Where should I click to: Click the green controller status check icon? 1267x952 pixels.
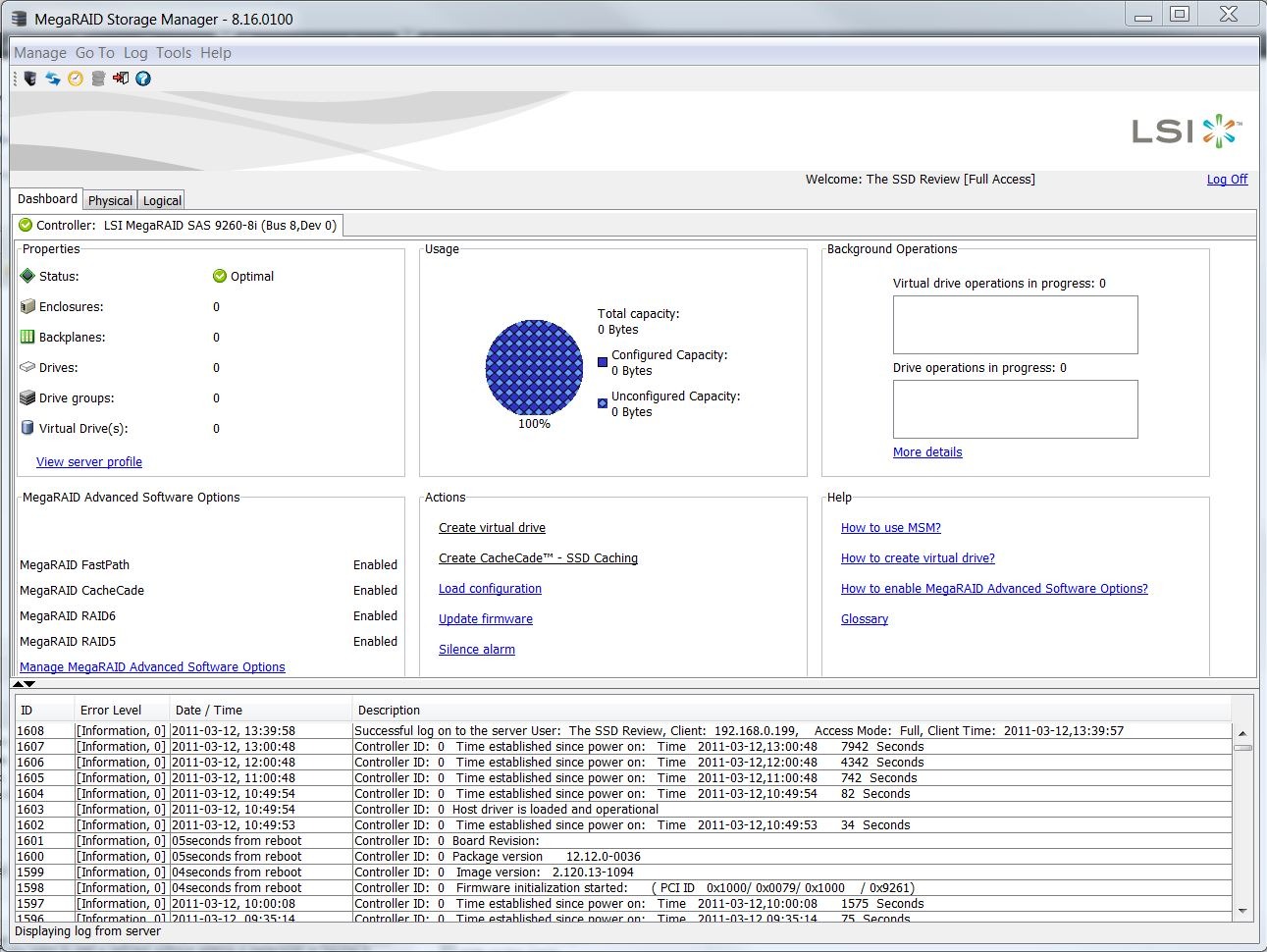[26, 225]
